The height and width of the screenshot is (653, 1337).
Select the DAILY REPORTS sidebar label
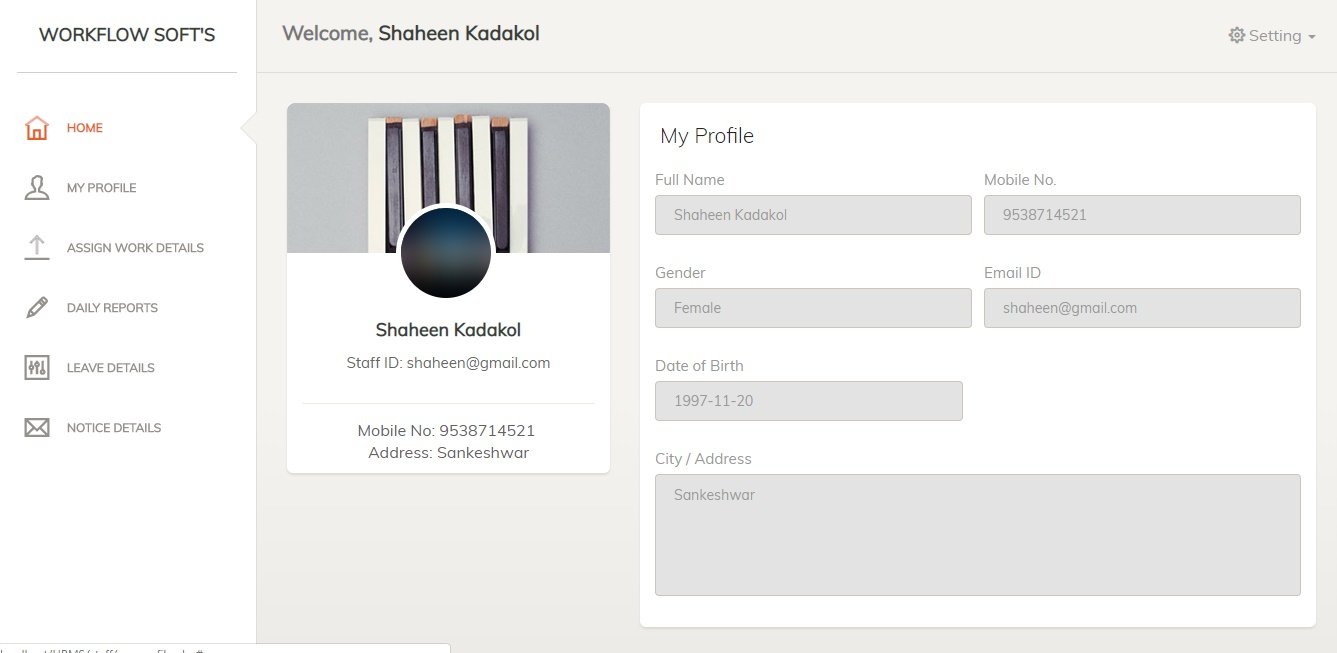[112, 308]
